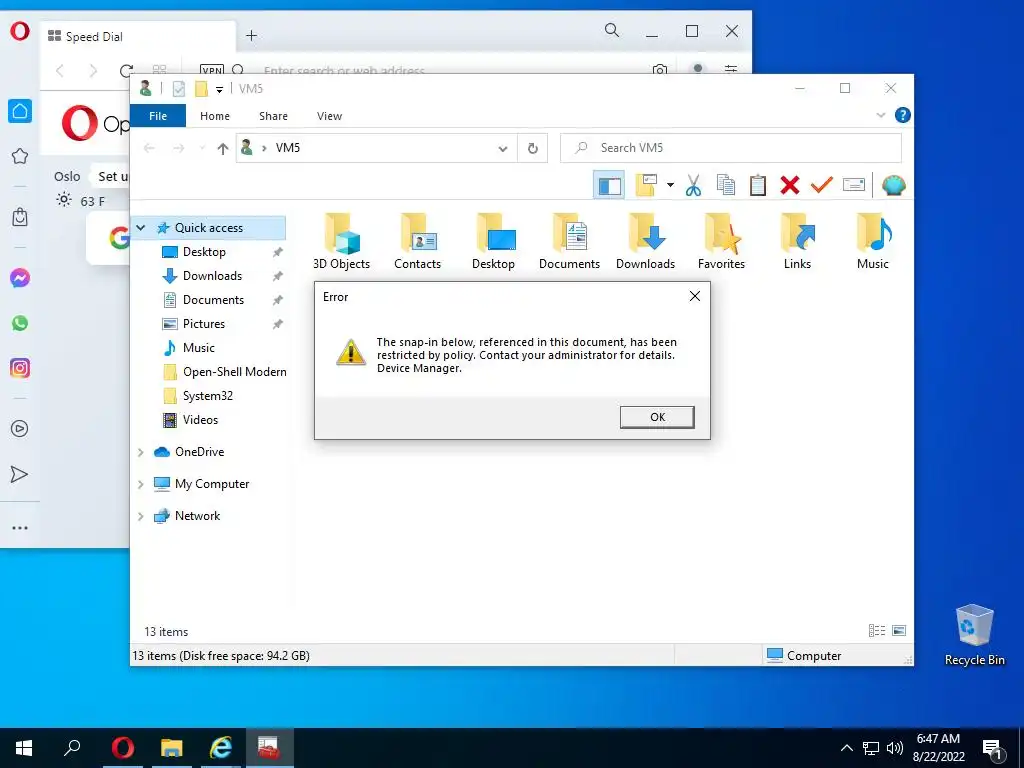Select the Downloads folder in file pane
1024x768 pixels.
645,241
